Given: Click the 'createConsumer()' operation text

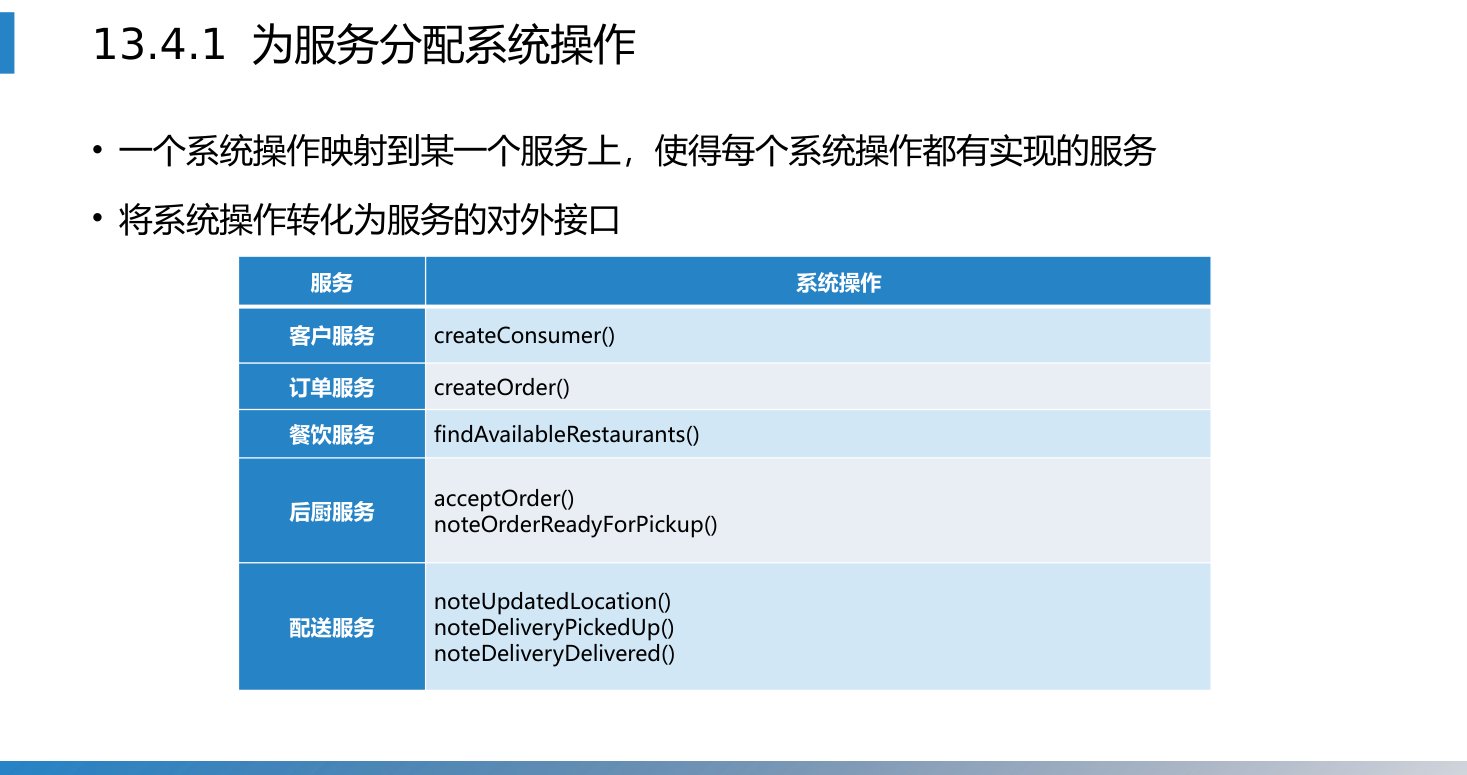Looking at the screenshot, I should point(524,336).
